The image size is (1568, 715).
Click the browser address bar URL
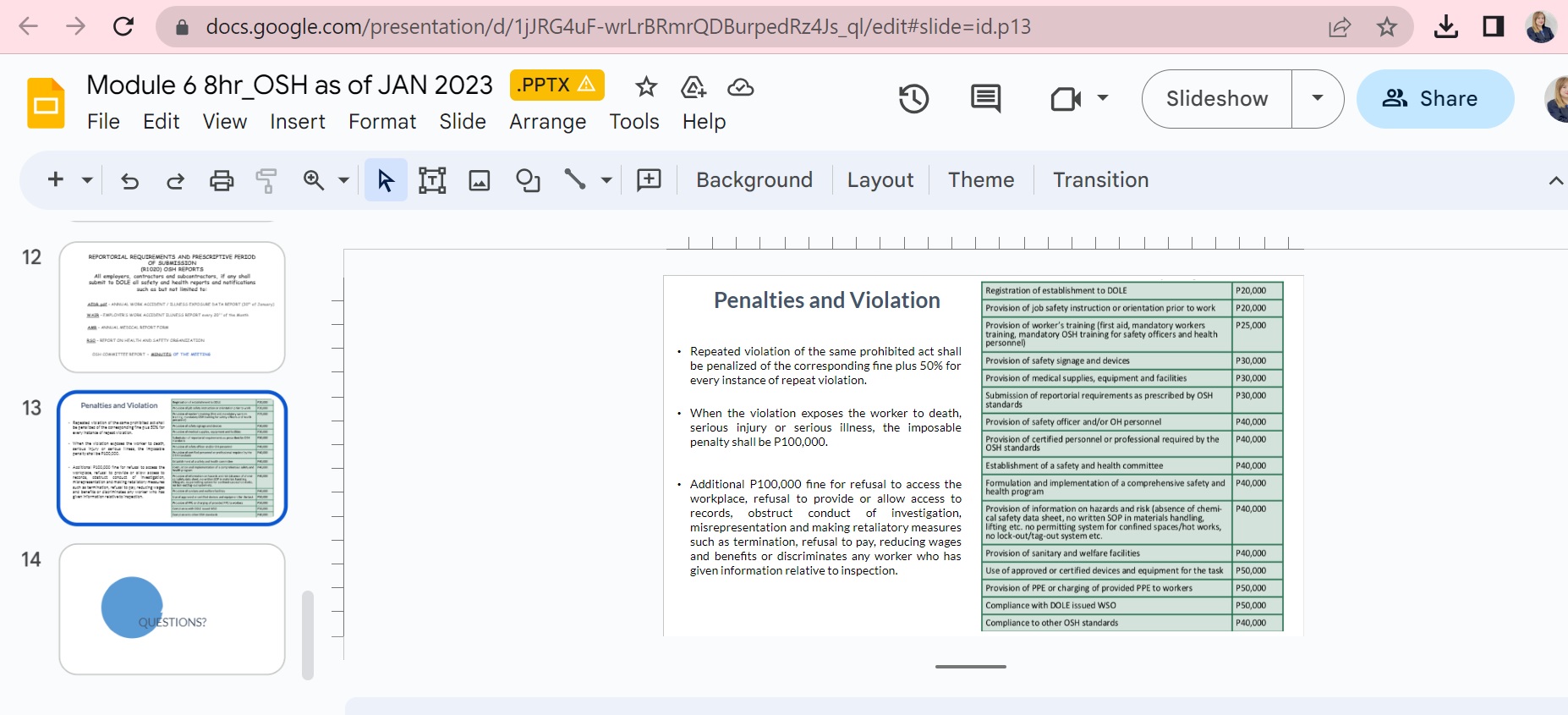[x=618, y=27]
